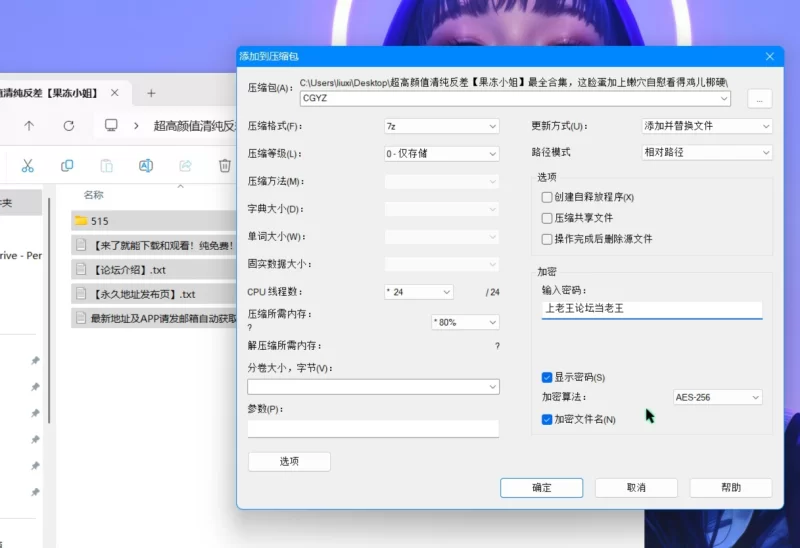This screenshot has width=800, height=548.
Task: Select the 【论坛介绍】.txt file
Action: click(130, 270)
